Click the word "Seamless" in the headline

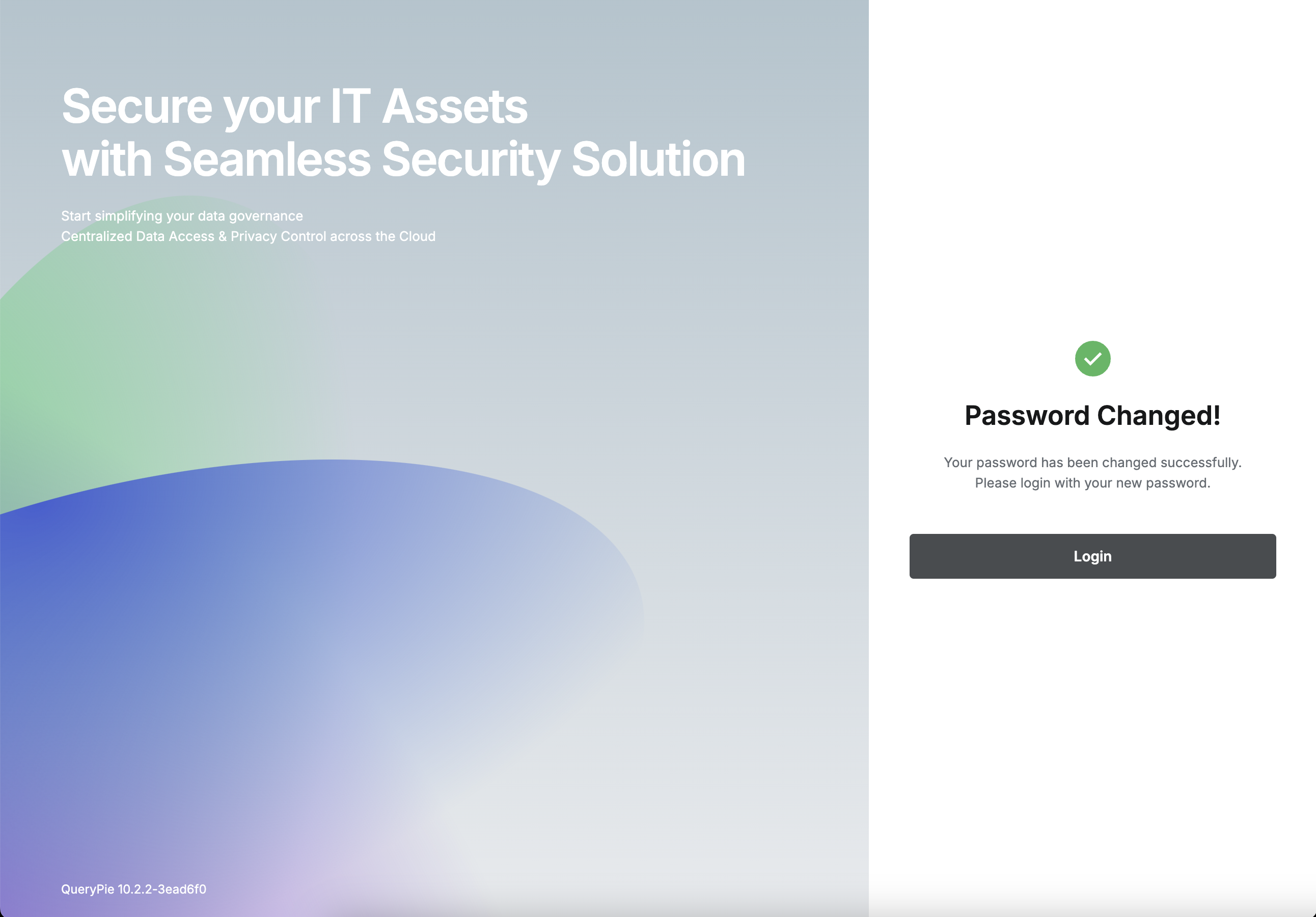click(x=267, y=159)
